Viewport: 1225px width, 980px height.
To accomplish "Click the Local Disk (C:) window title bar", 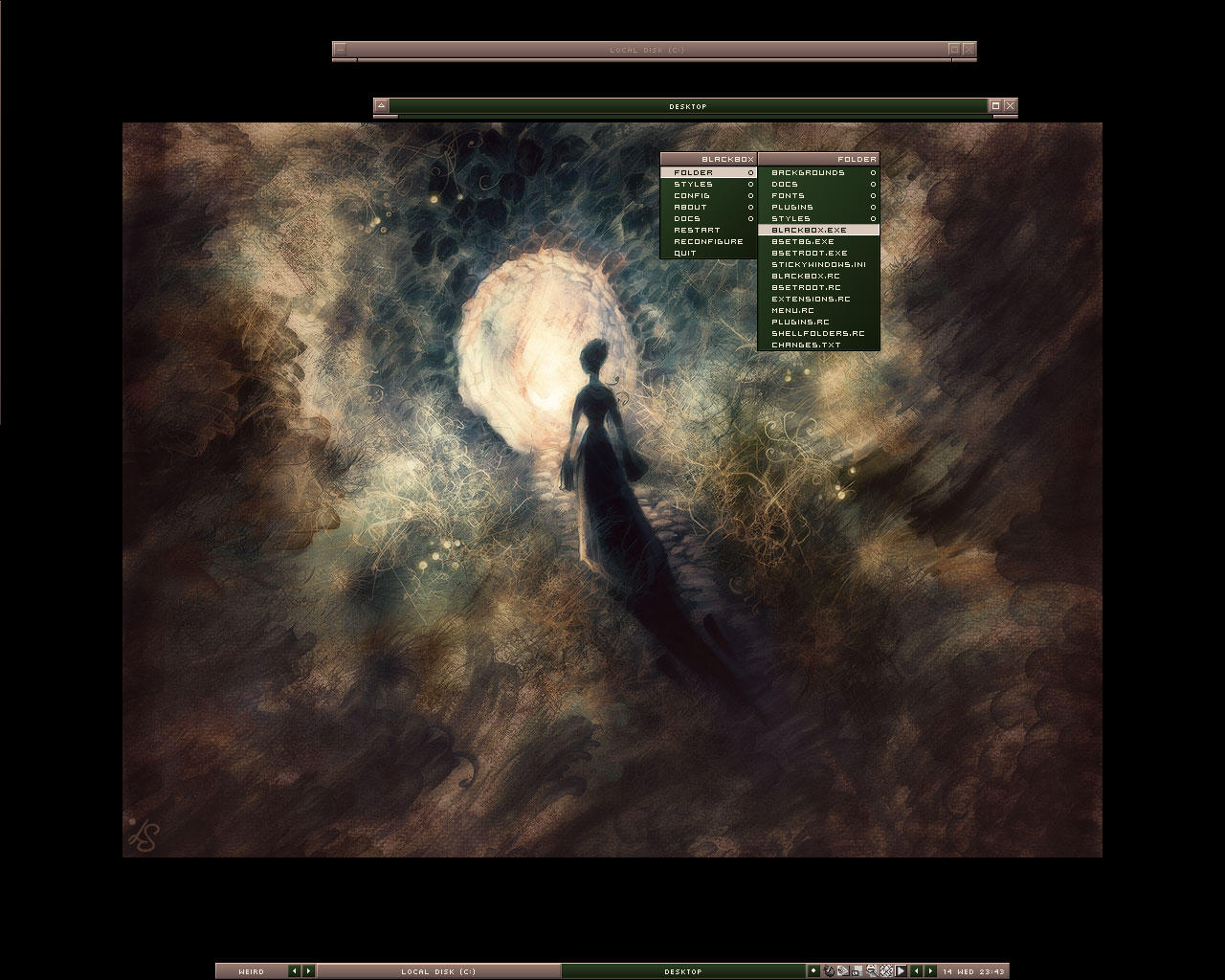I will point(647,50).
